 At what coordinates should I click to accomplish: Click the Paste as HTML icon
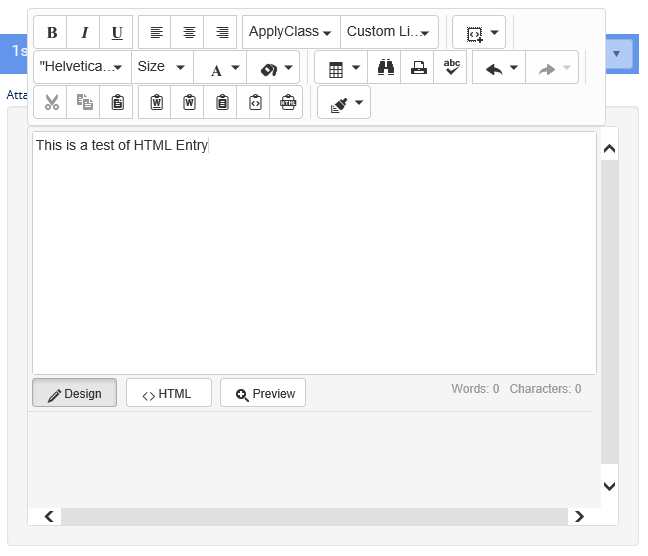(x=255, y=102)
